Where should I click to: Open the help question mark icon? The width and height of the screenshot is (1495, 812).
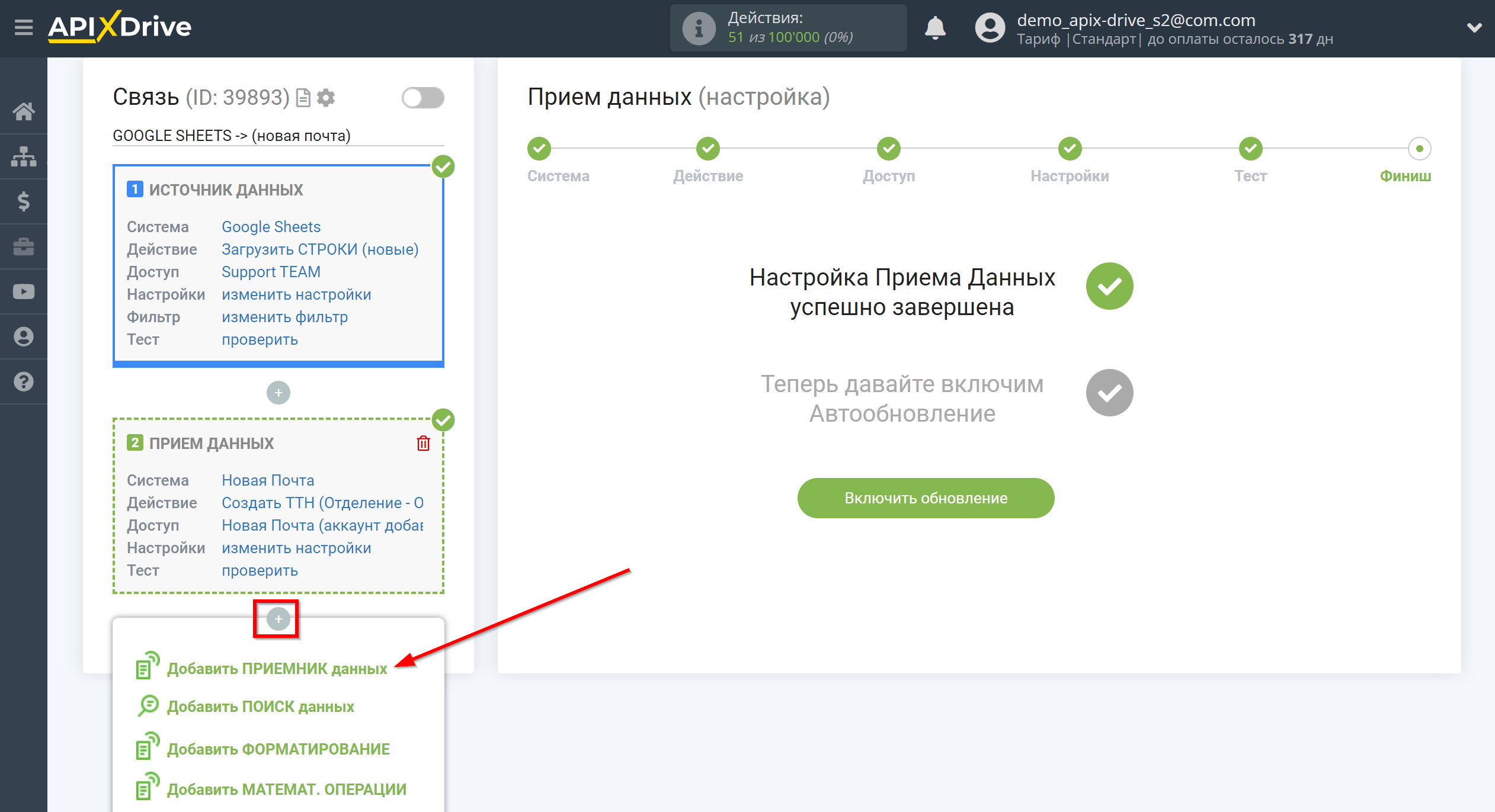tap(24, 381)
